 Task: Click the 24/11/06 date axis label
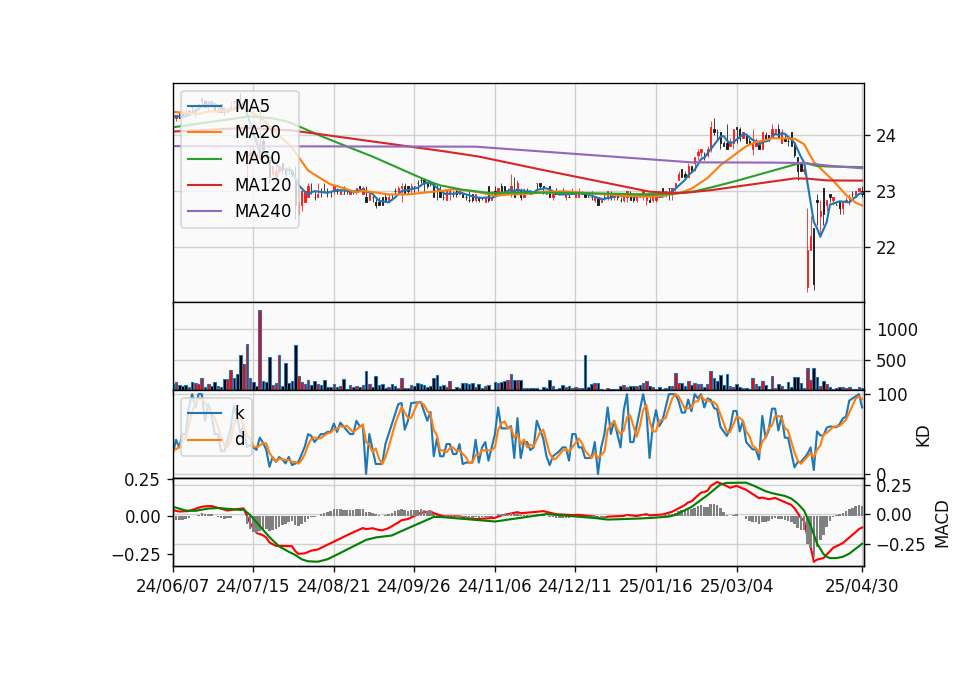coord(495,586)
